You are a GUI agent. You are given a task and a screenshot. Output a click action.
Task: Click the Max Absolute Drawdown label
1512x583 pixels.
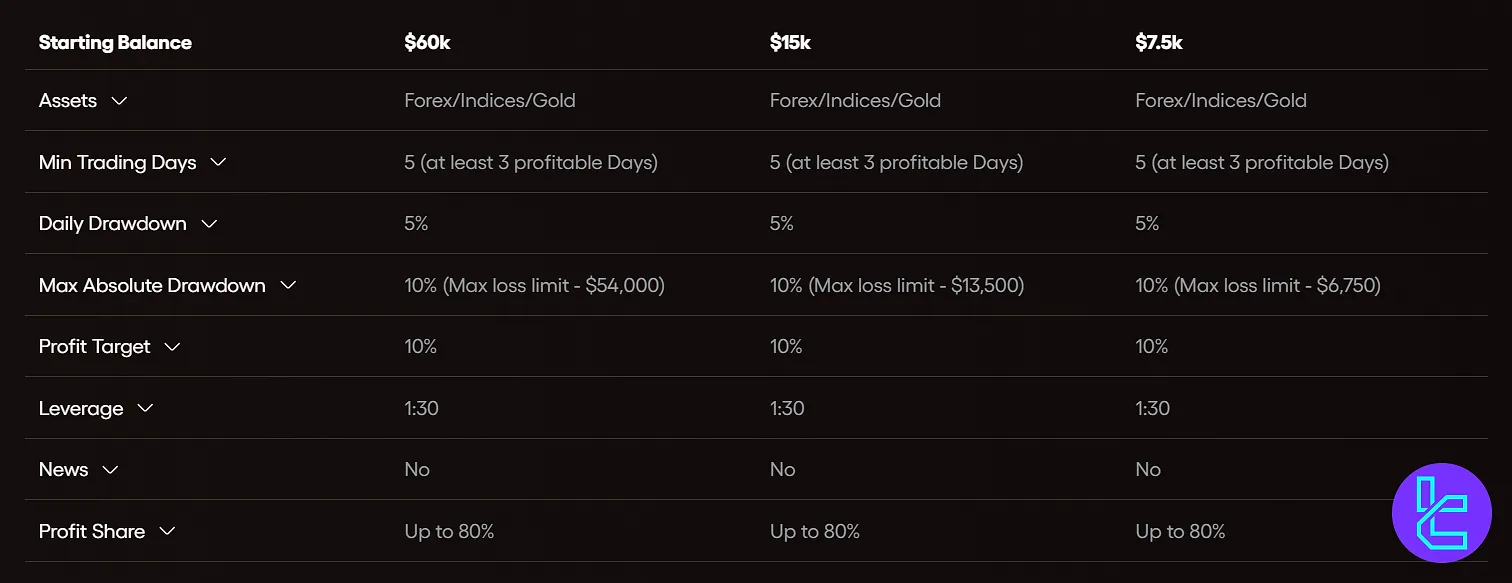click(x=152, y=285)
